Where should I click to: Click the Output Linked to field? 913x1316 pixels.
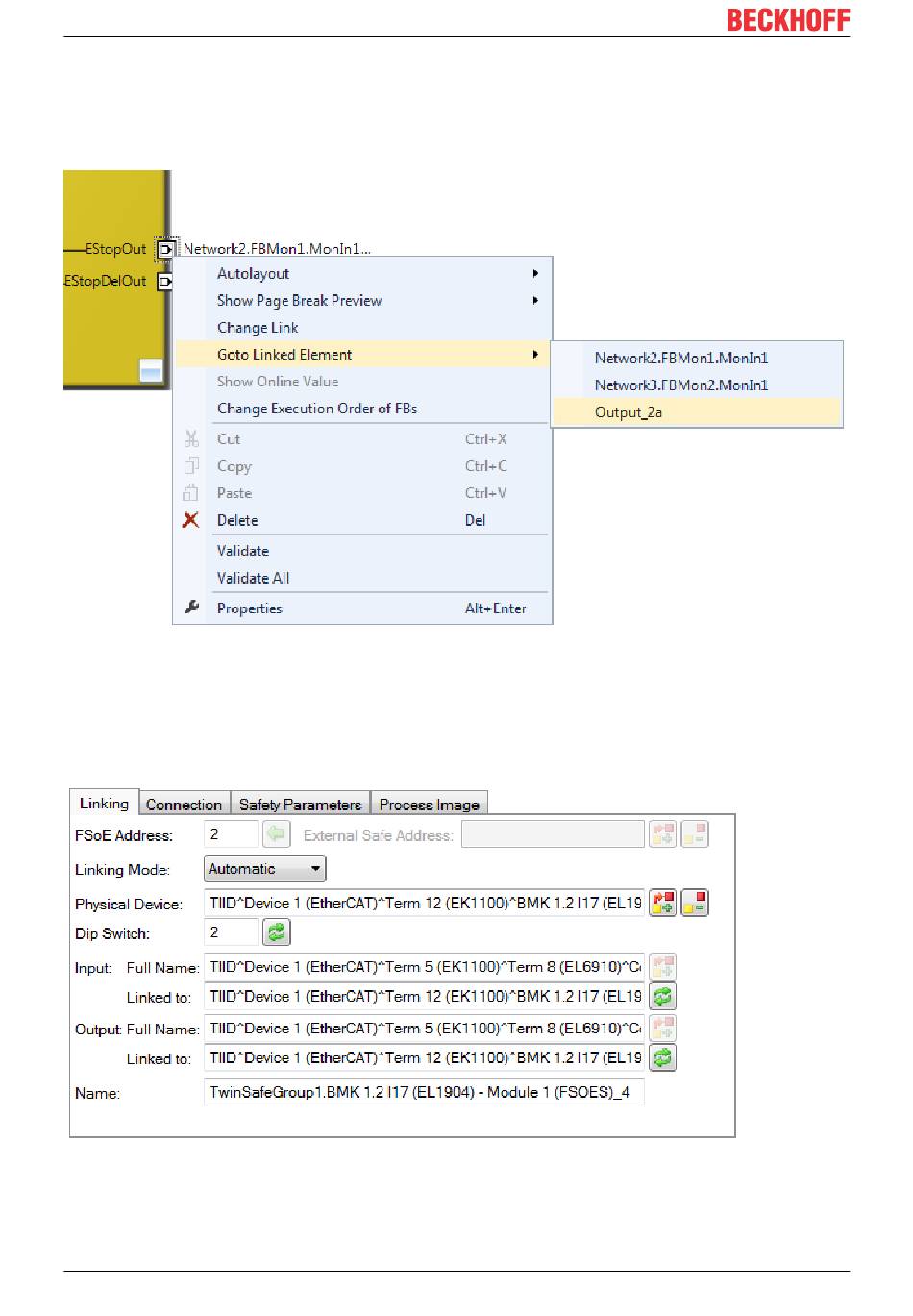coord(424,1057)
